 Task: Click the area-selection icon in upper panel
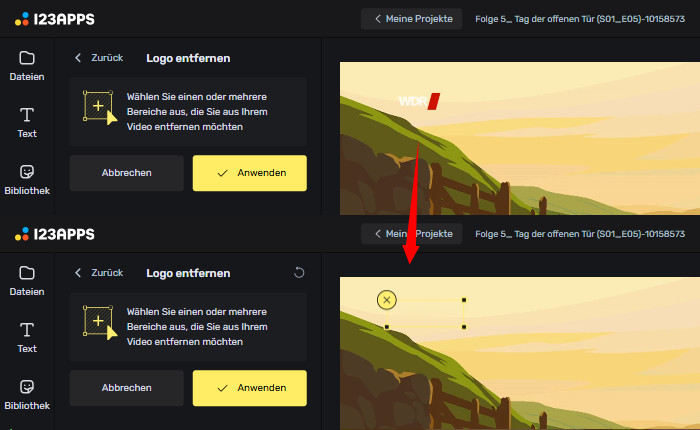(100, 107)
